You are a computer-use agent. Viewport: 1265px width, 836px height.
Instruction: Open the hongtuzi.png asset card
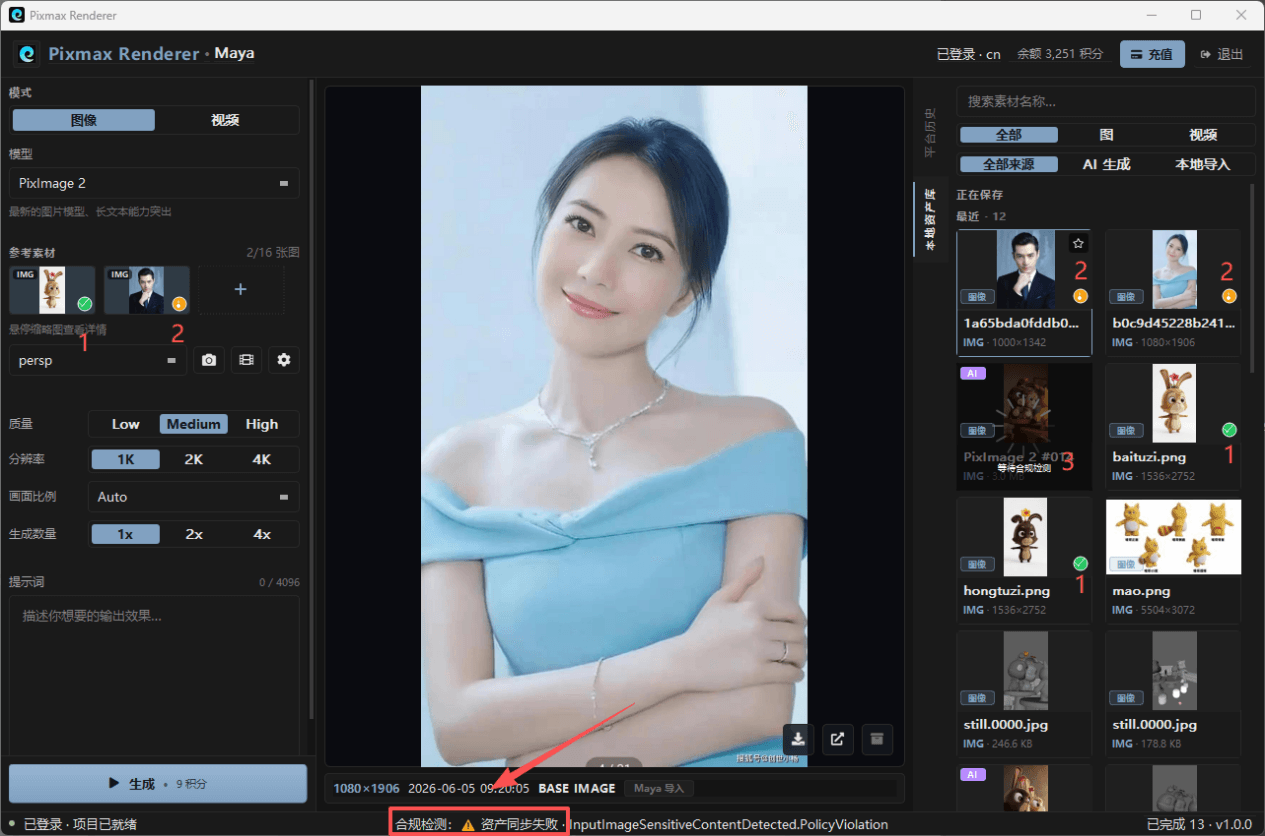tap(1024, 559)
